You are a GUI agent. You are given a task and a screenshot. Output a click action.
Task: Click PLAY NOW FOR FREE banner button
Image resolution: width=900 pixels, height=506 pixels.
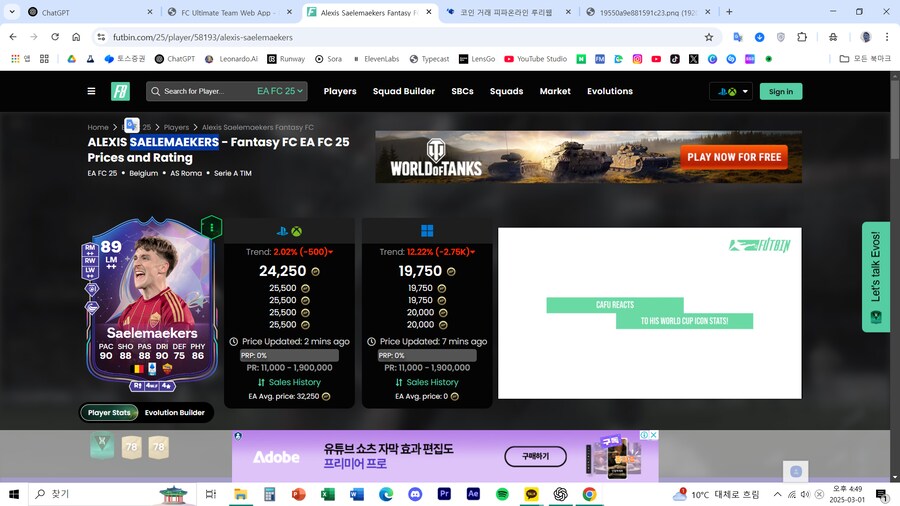pos(734,157)
